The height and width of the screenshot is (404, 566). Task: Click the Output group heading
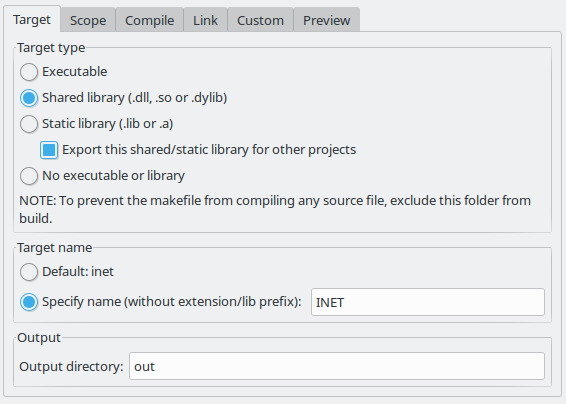tap(39, 338)
